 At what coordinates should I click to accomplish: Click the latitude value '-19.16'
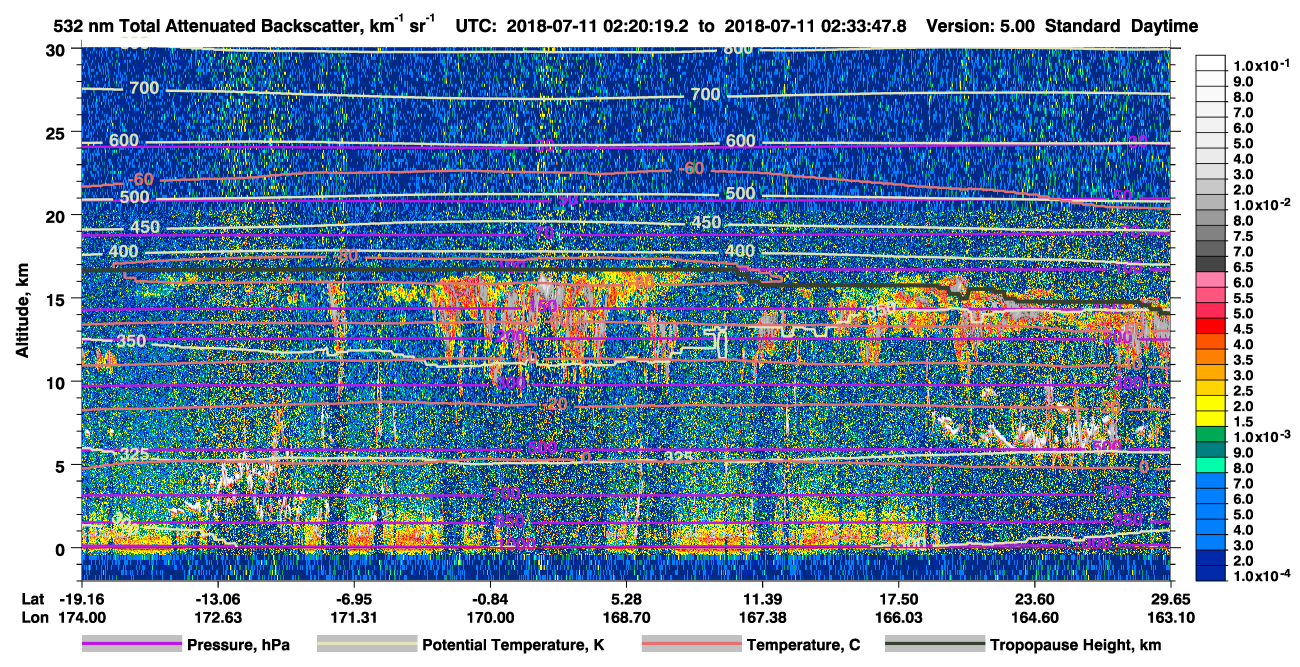(82, 598)
